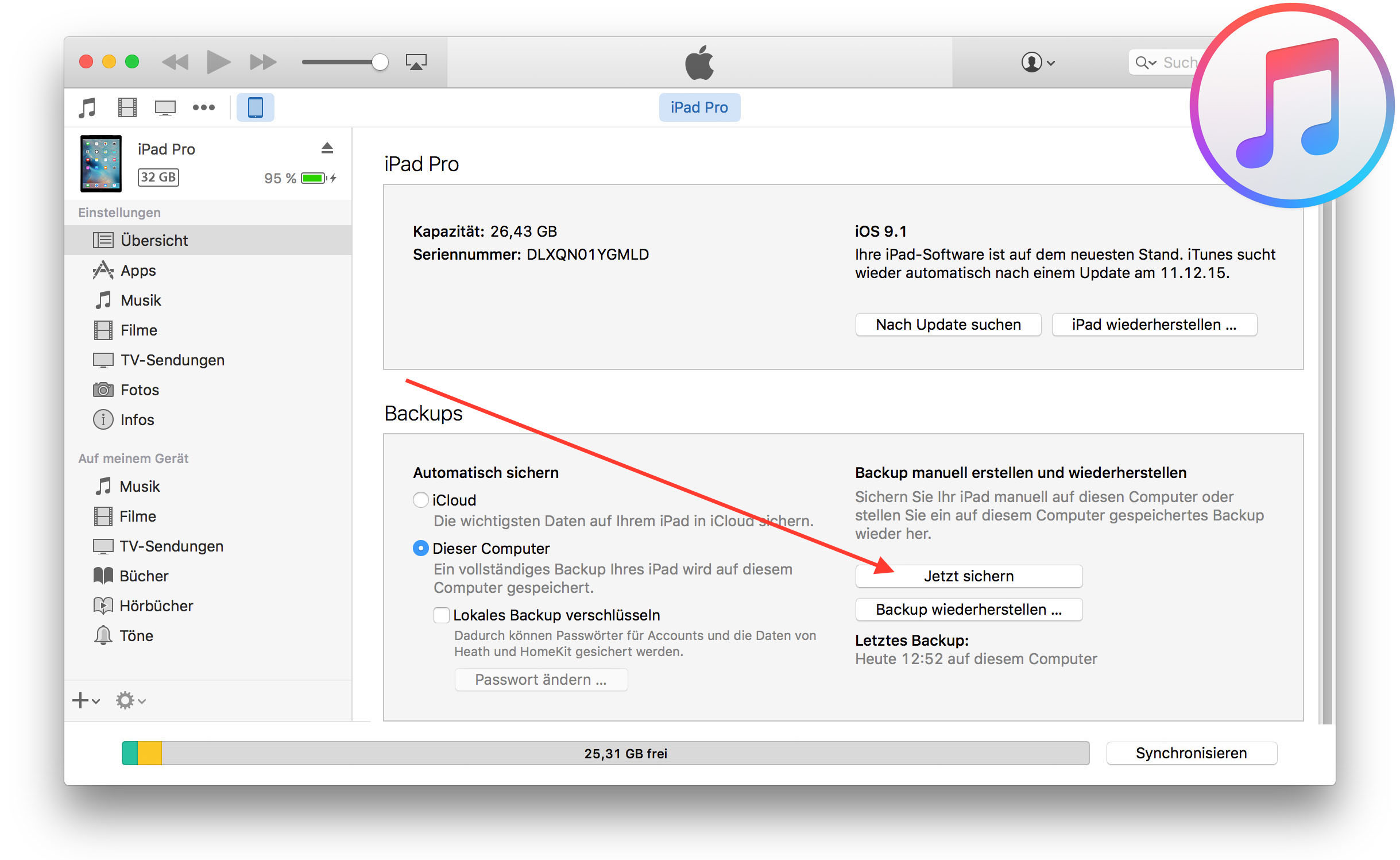Click Nach Update suchen button
The width and height of the screenshot is (1400, 860).
(x=948, y=325)
